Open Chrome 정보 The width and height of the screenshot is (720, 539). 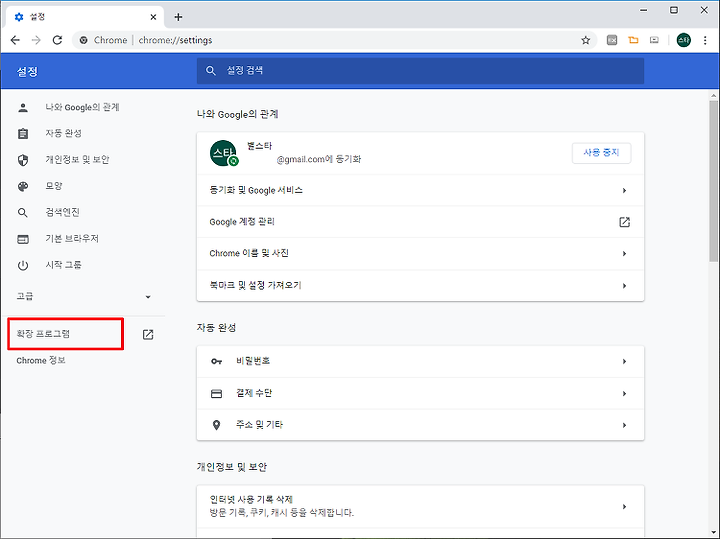(x=41, y=360)
